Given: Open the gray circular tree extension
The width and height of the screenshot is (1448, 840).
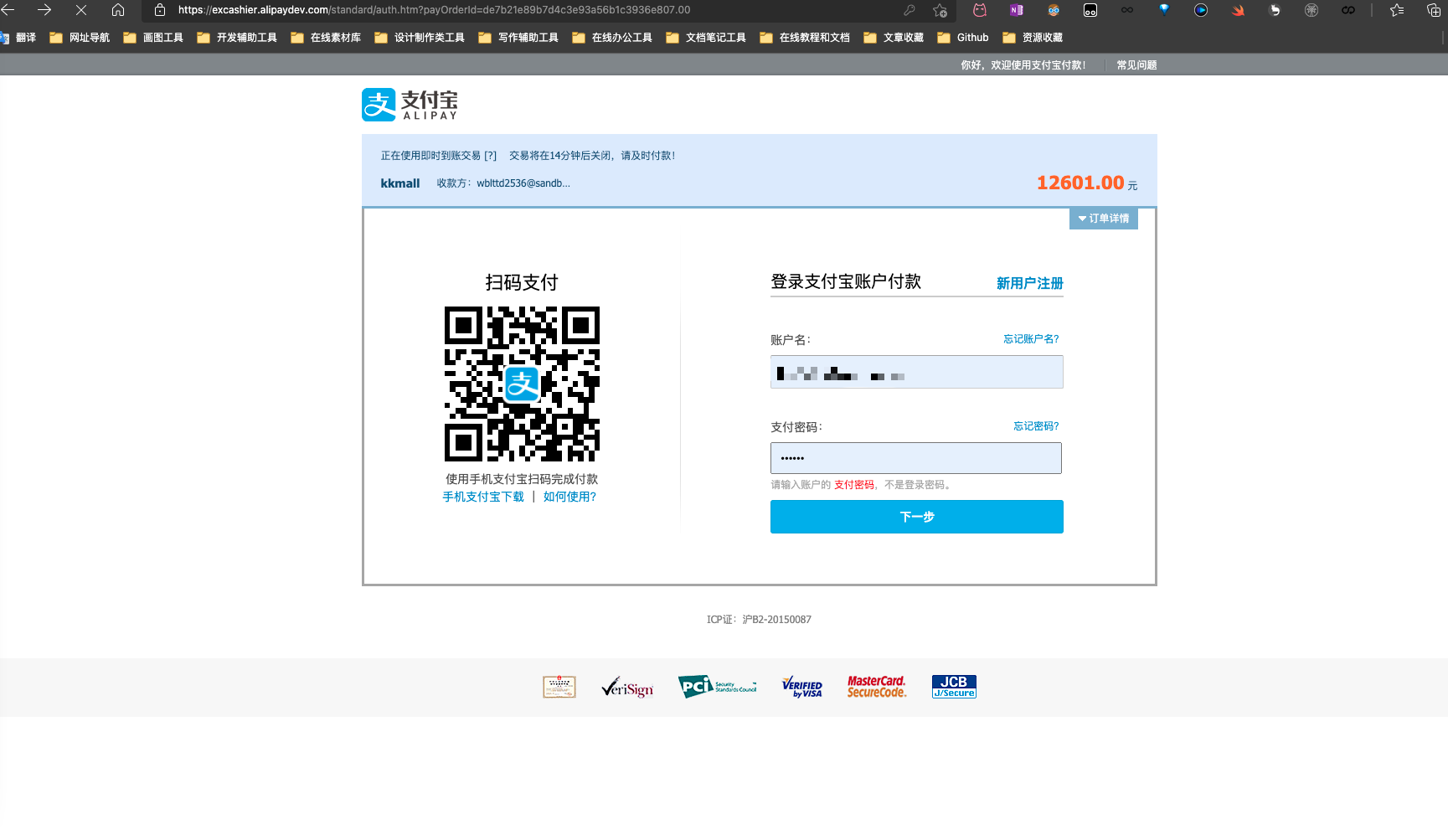Looking at the screenshot, I should click(1311, 10).
